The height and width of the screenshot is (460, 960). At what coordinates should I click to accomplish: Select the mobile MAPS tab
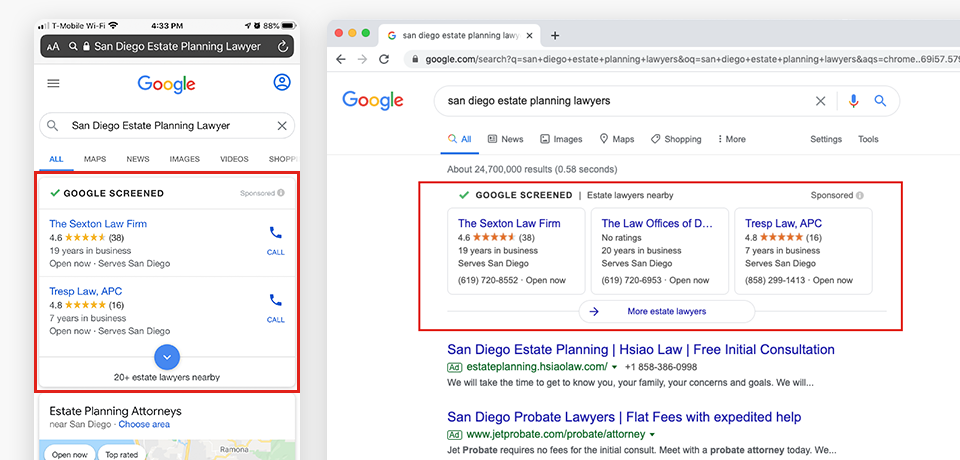[x=95, y=159]
